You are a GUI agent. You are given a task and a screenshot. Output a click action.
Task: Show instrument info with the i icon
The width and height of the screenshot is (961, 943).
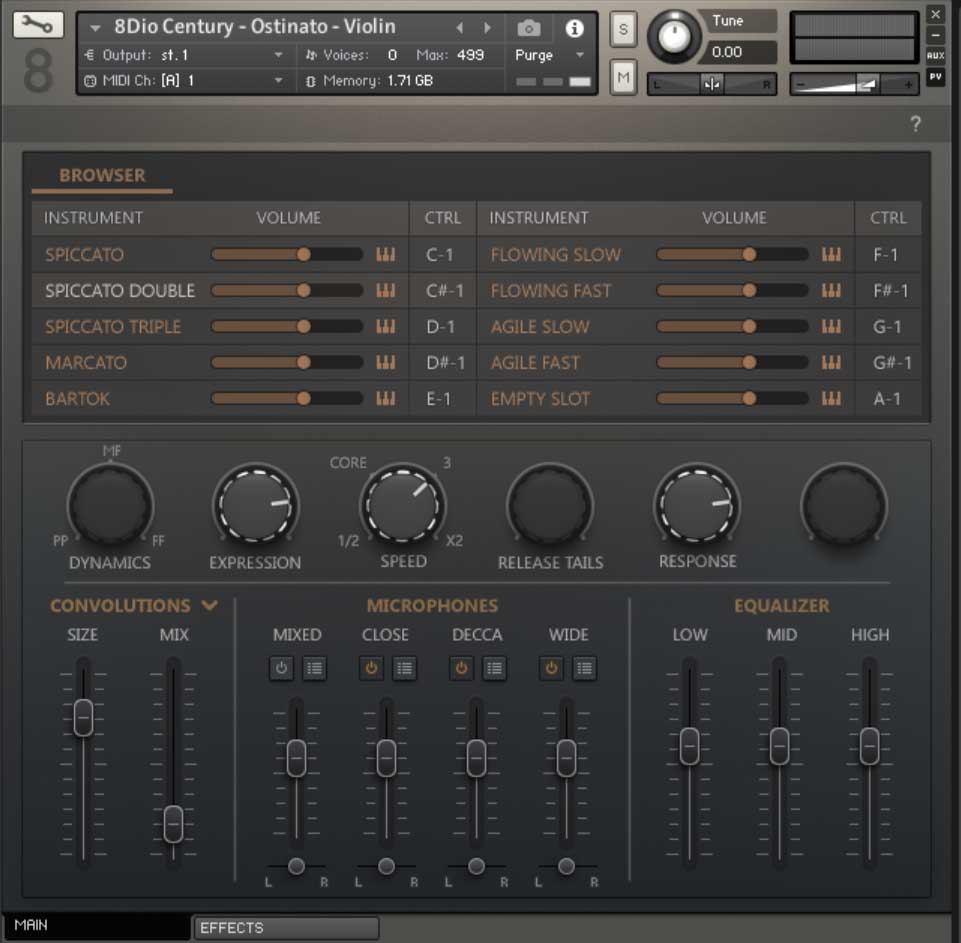click(574, 28)
